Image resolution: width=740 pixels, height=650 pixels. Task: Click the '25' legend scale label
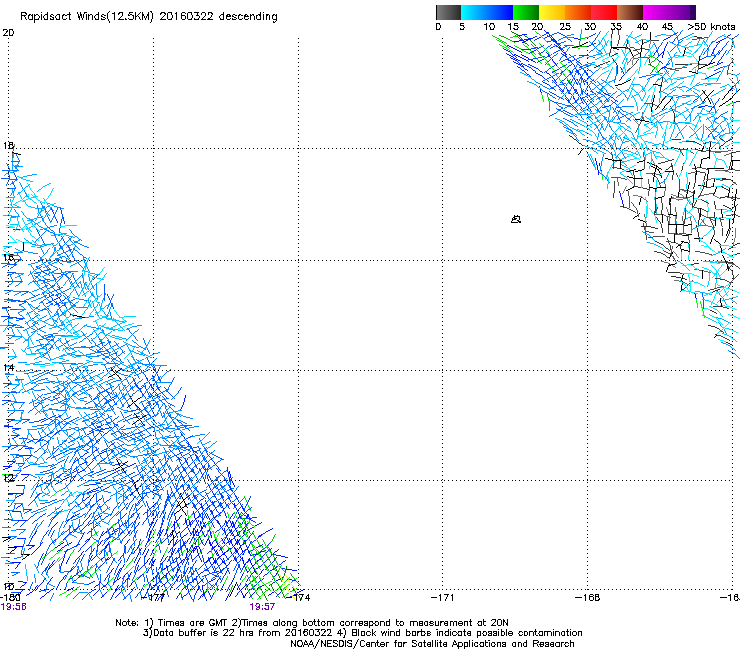[565, 27]
